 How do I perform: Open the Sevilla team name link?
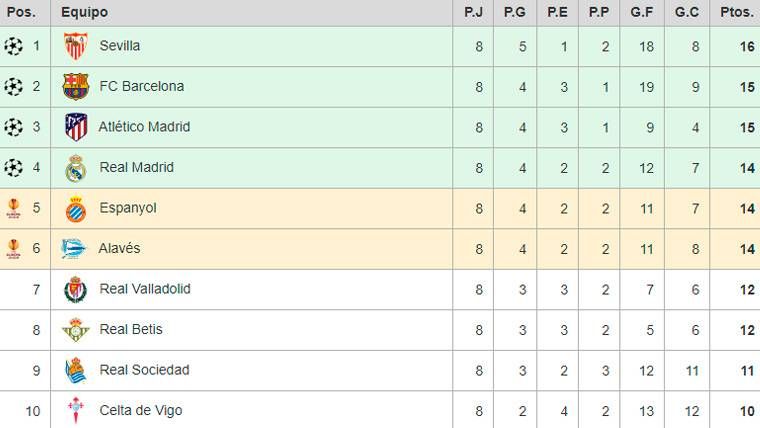pyautogui.click(x=120, y=46)
